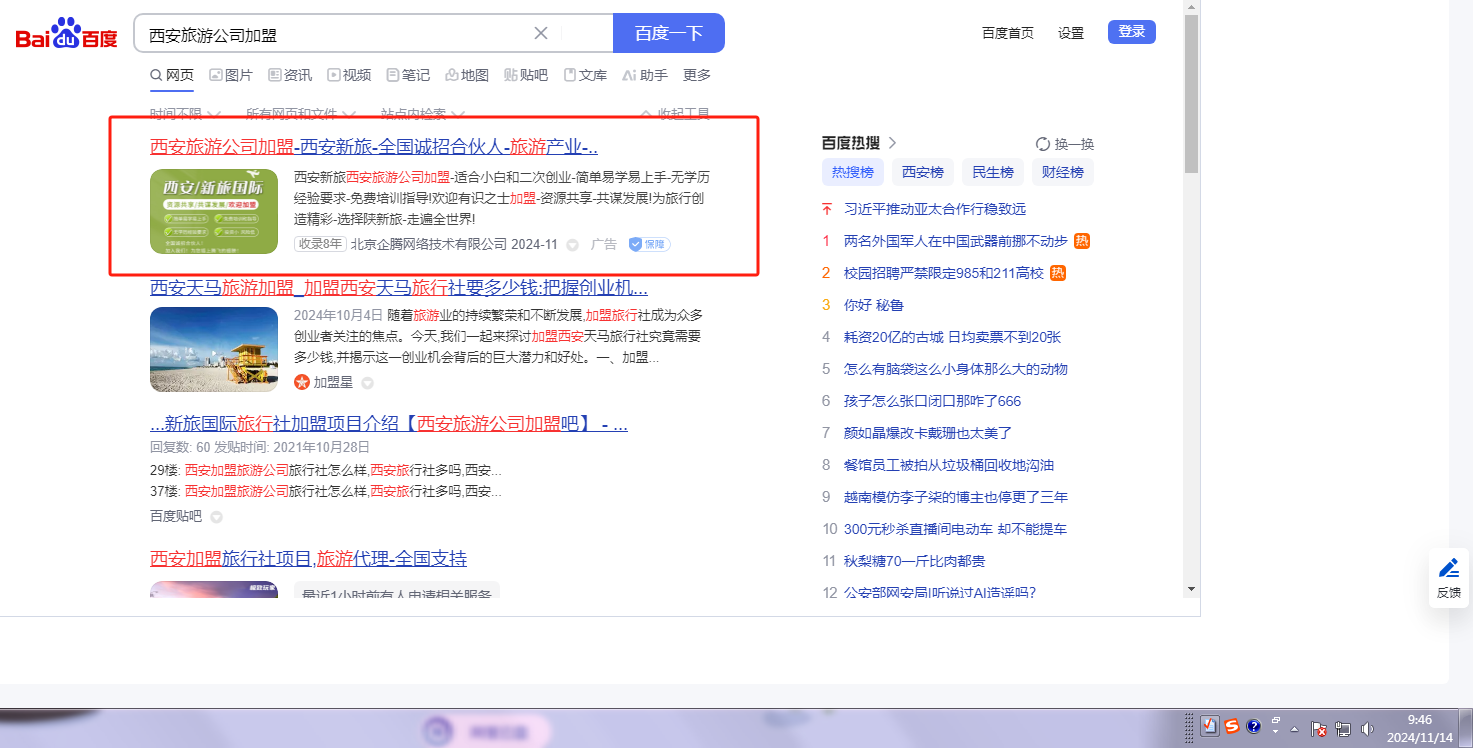
Task: Expand the 站点内检索 site search dropdown
Action: click(422, 114)
